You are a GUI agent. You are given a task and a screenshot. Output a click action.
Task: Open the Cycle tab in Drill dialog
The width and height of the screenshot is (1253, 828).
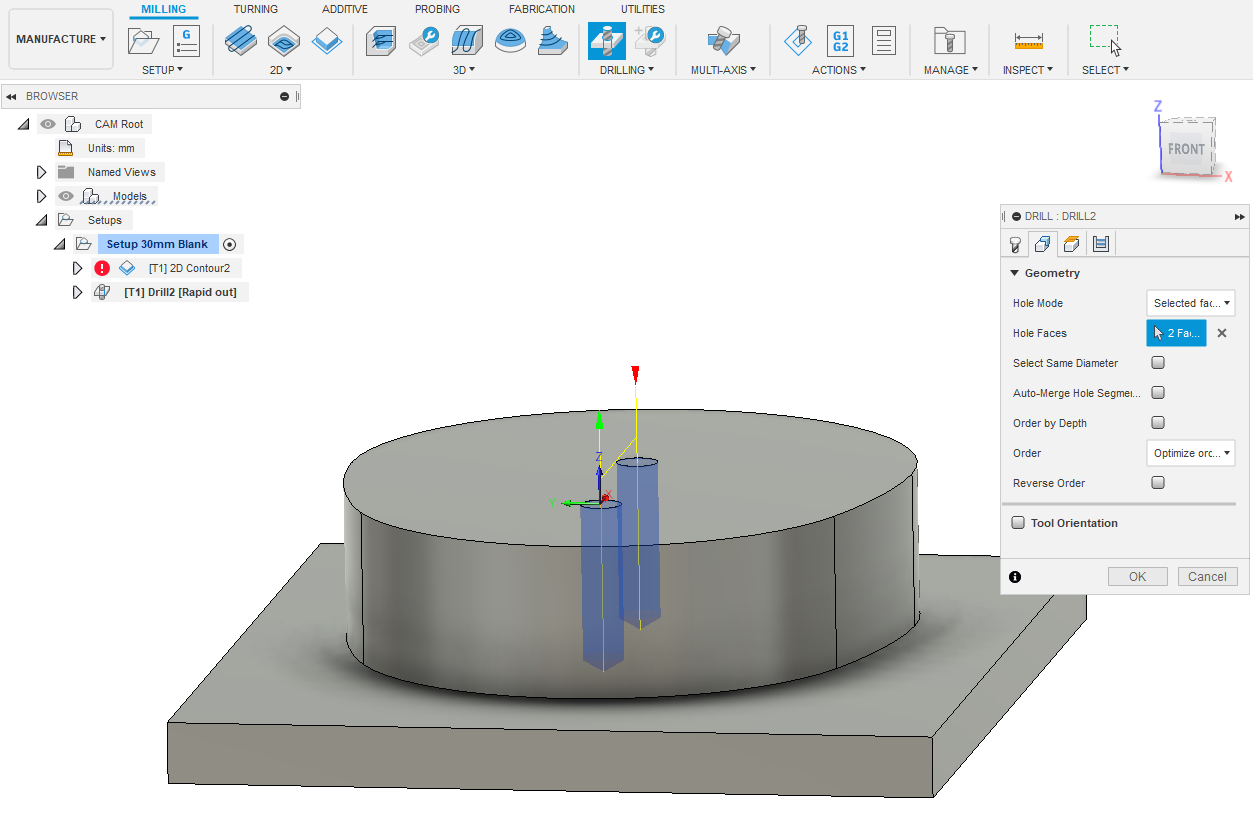click(1101, 243)
